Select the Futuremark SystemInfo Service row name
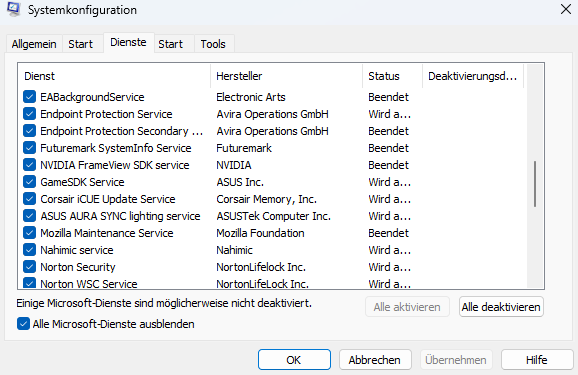Image resolution: width=578 pixels, height=375 pixels. [116, 148]
